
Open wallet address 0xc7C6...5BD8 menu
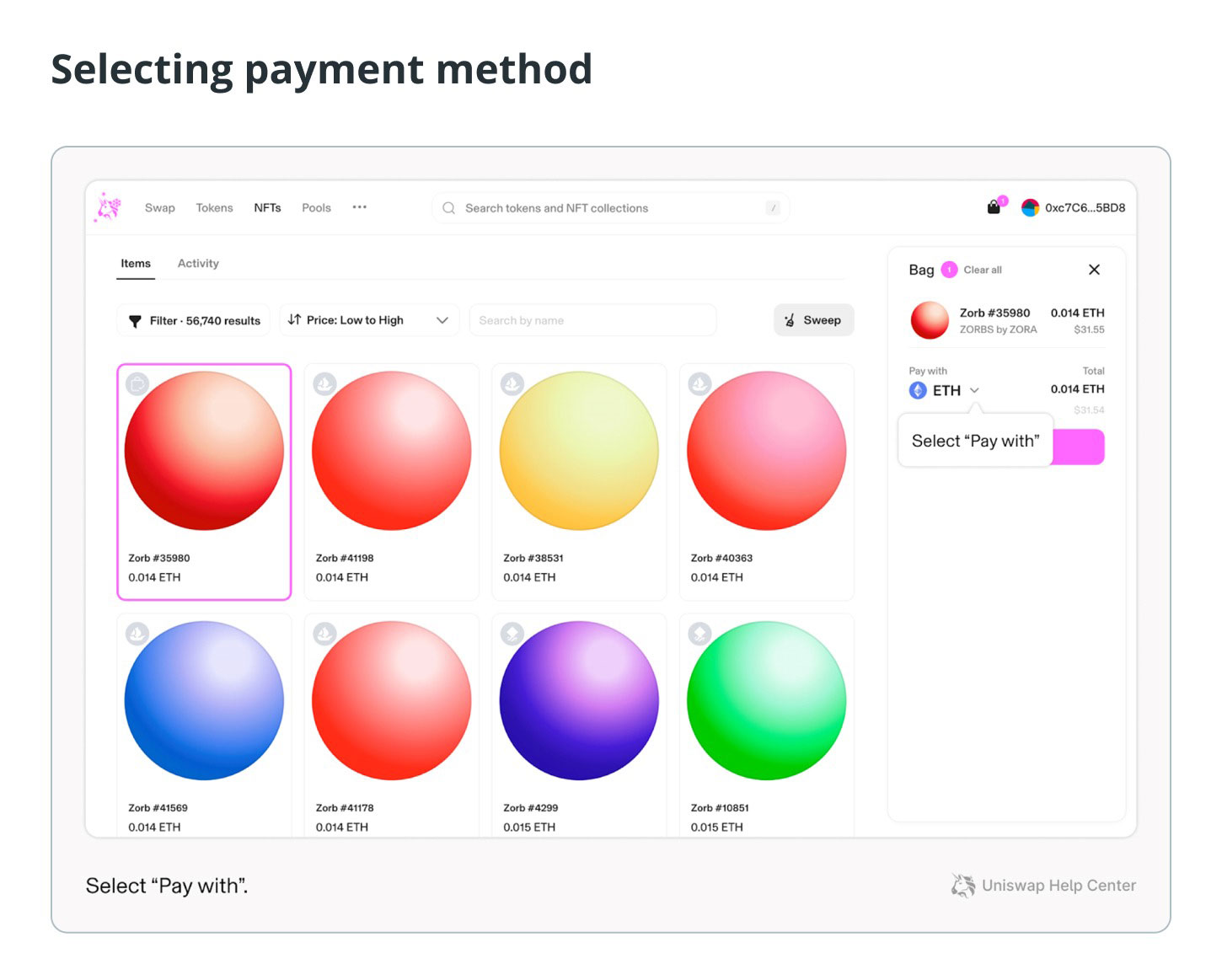point(1085,207)
